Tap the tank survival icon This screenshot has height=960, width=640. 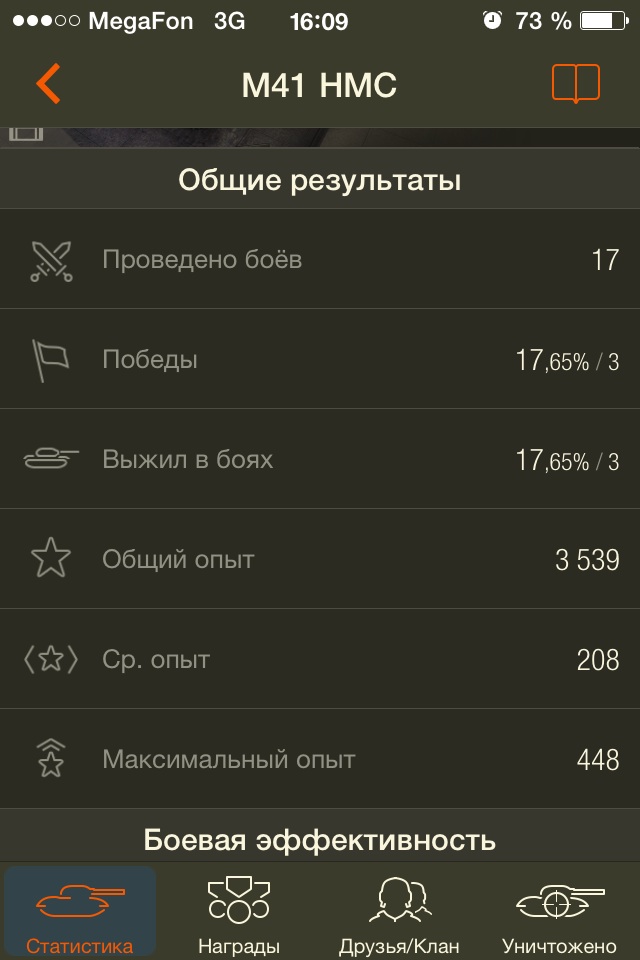[x=51, y=460]
